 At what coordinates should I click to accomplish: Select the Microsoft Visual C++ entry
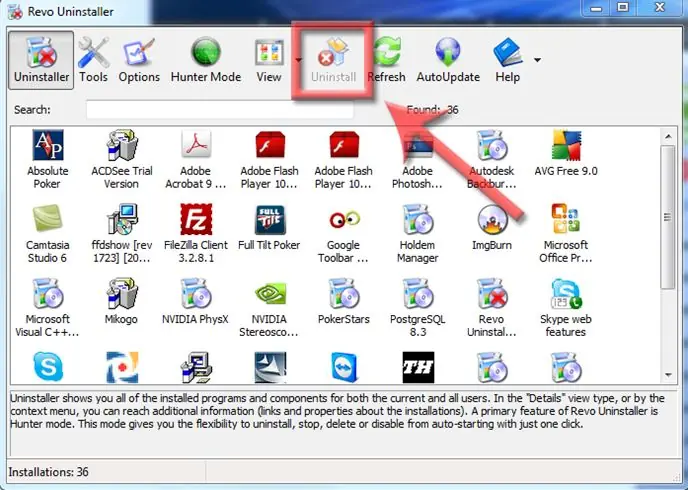tap(47, 307)
